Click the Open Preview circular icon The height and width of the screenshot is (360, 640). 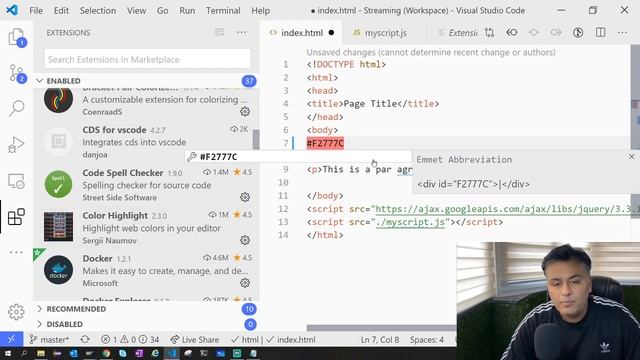(x=578, y=33)
